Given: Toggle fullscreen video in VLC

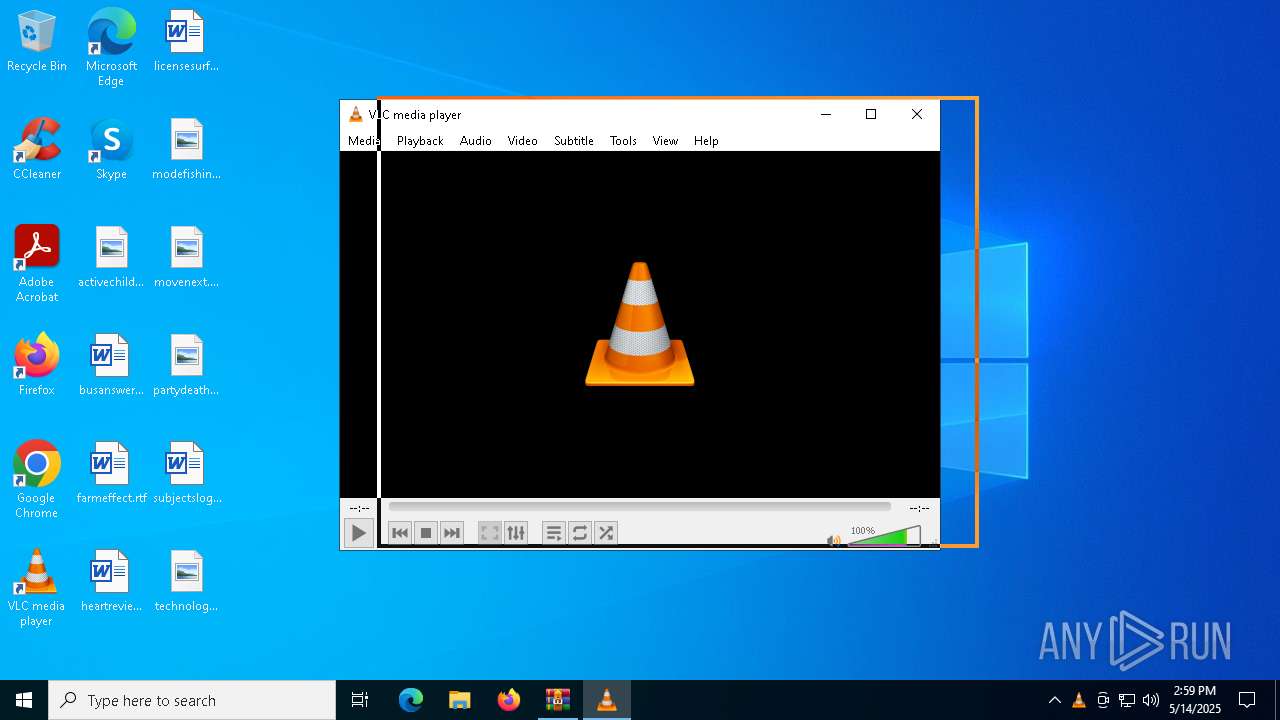Looking at the screenshot, I should [490, 533].
